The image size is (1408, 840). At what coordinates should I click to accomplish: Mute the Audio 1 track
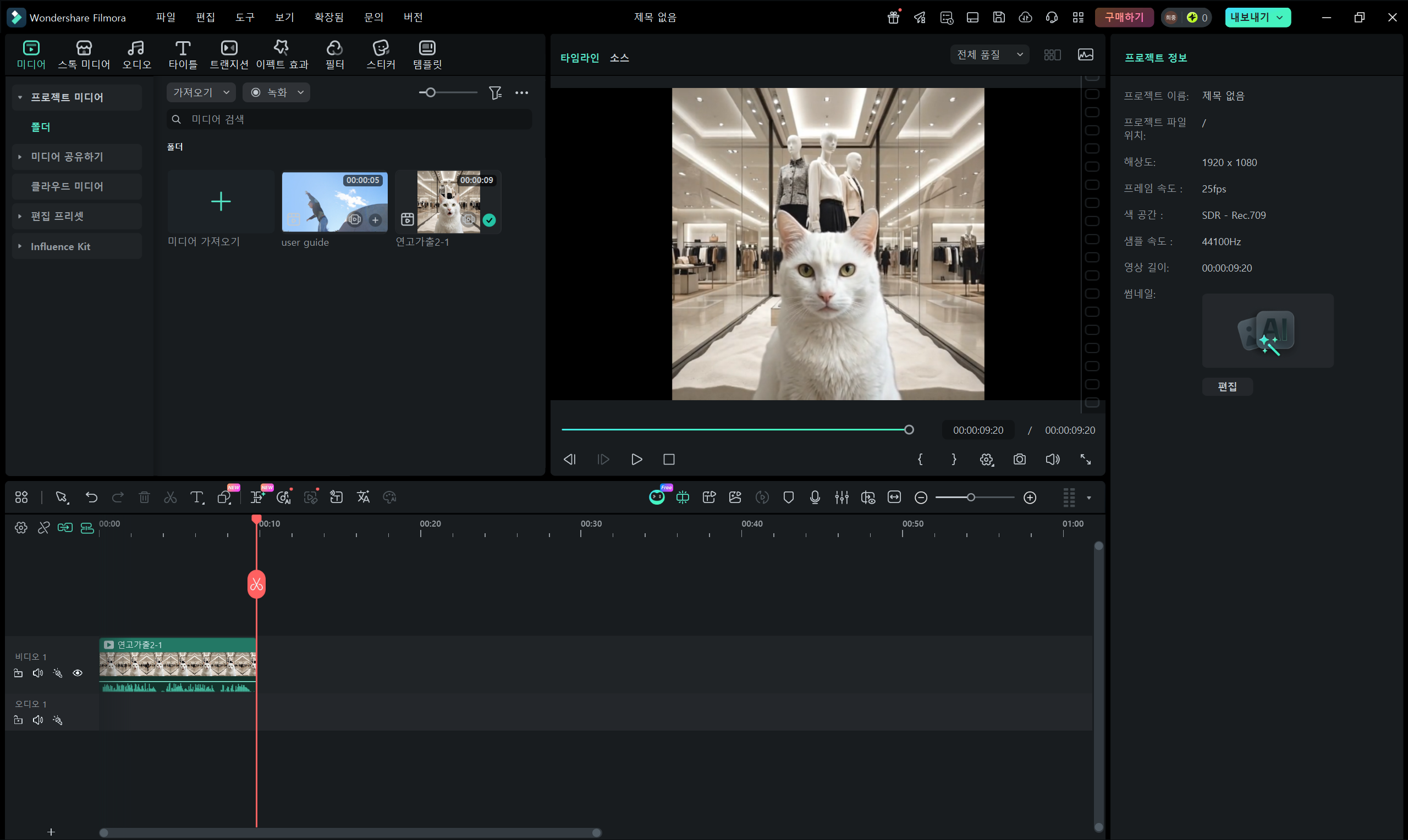(38, 720)
